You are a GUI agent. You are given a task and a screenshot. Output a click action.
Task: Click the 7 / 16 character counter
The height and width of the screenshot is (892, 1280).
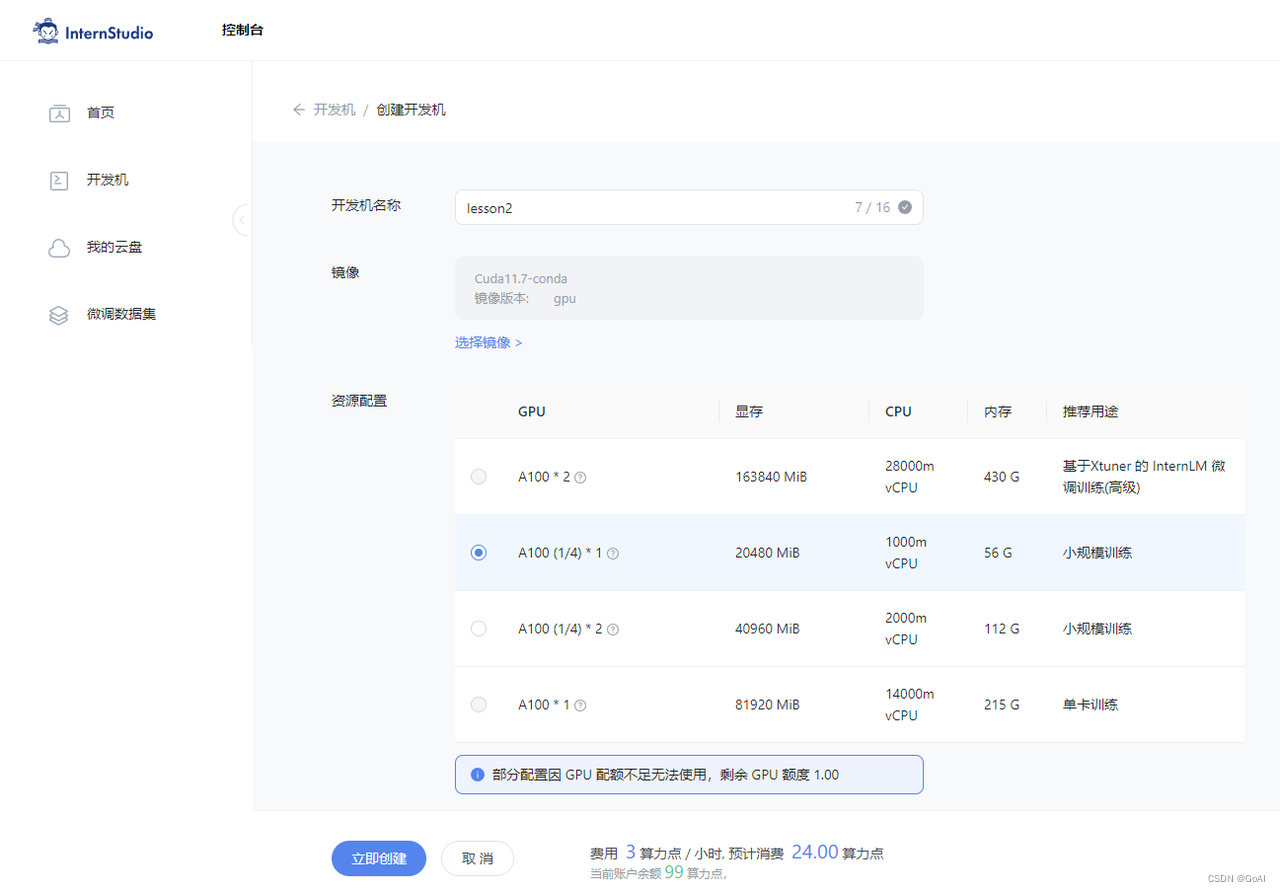pyautogui.click(x=872, y=207)
